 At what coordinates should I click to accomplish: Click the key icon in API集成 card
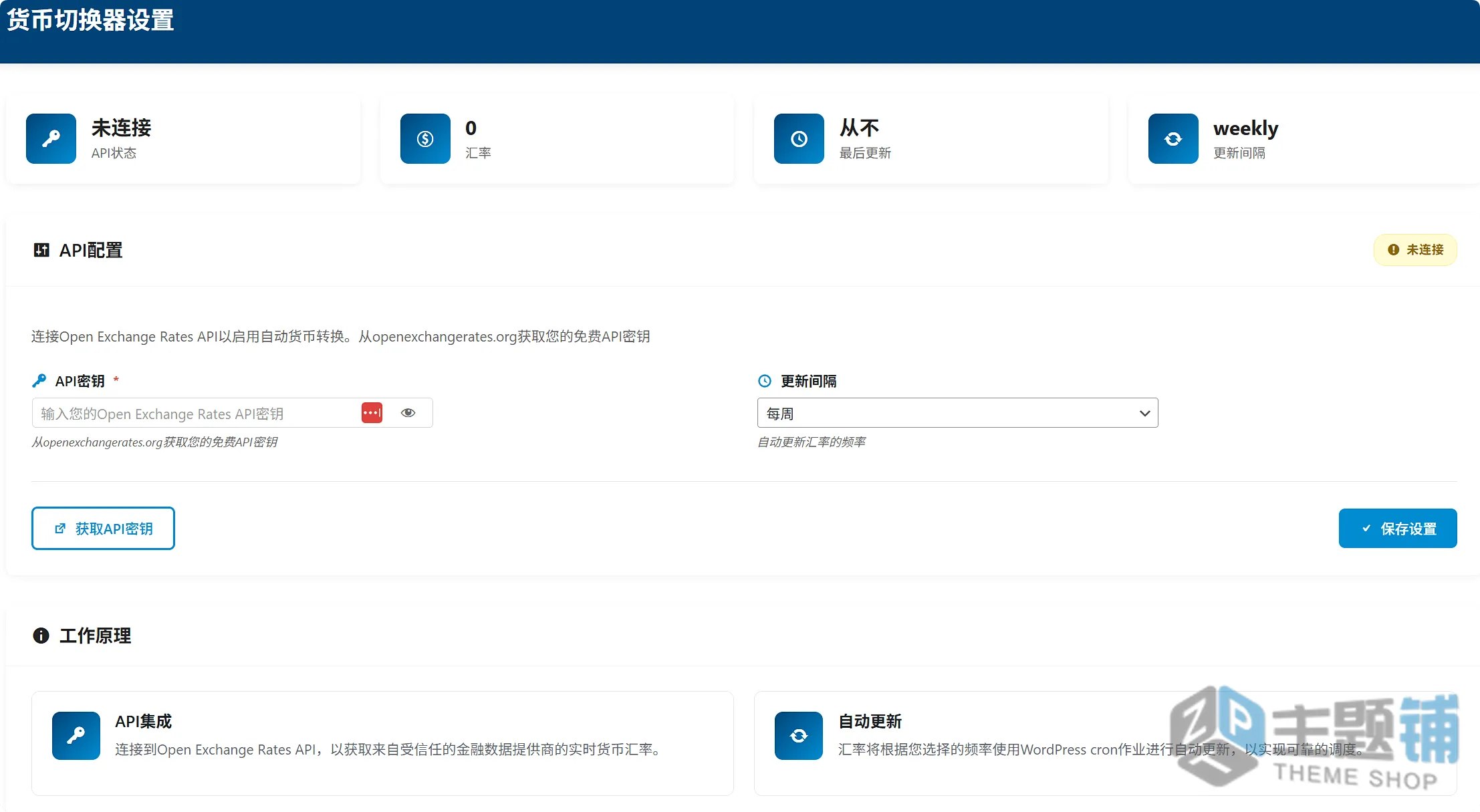[x=76, y=736]
